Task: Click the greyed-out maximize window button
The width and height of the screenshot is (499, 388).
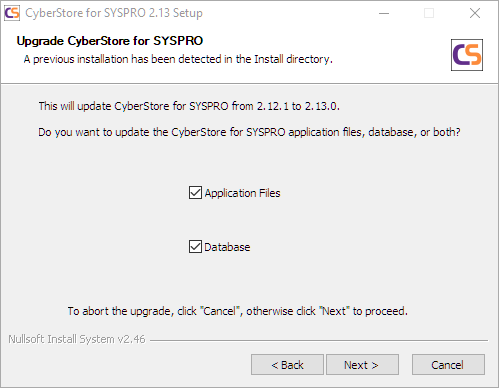Action: (x=429, y=13)
